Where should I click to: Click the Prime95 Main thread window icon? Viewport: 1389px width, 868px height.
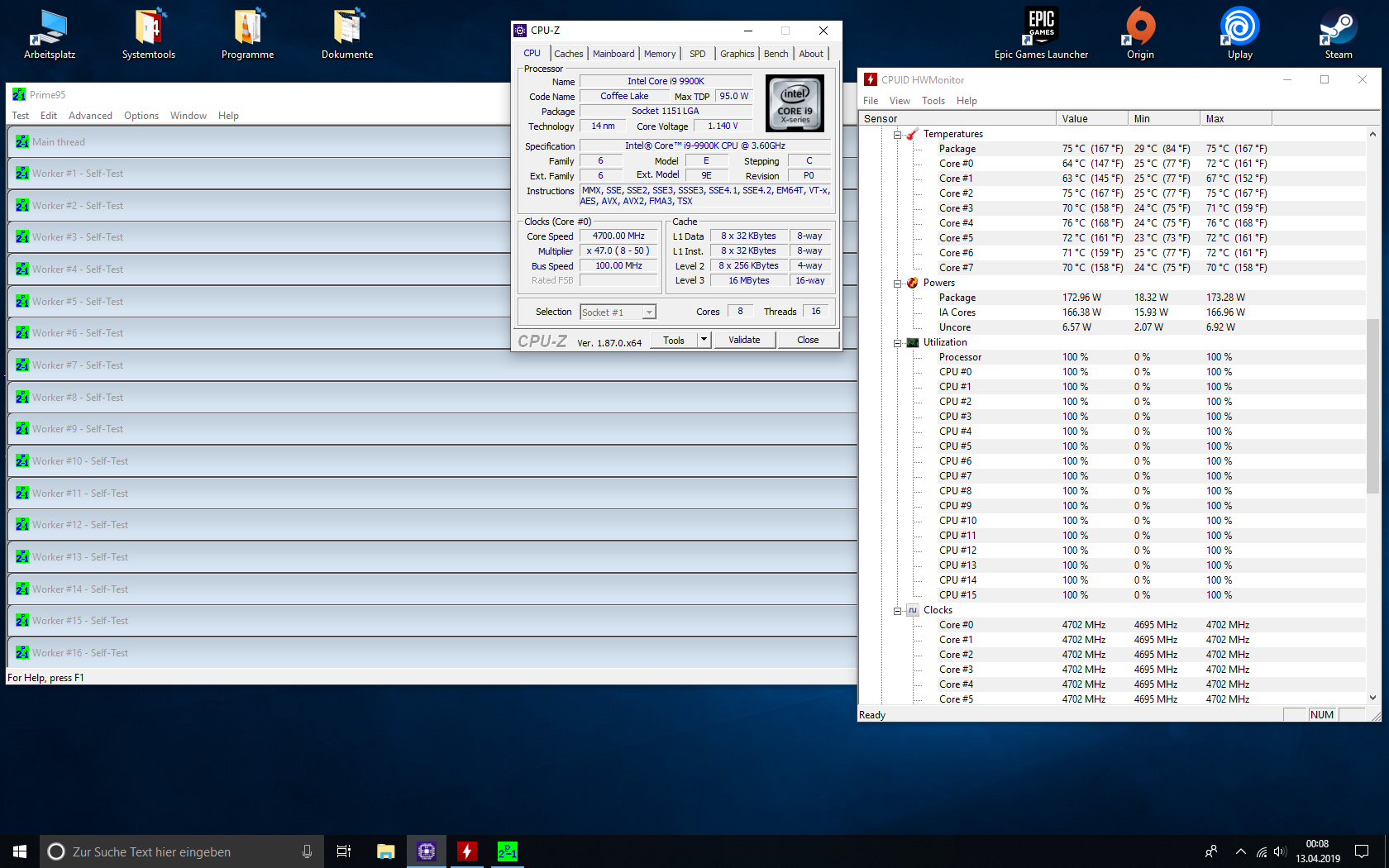(22, 142)
